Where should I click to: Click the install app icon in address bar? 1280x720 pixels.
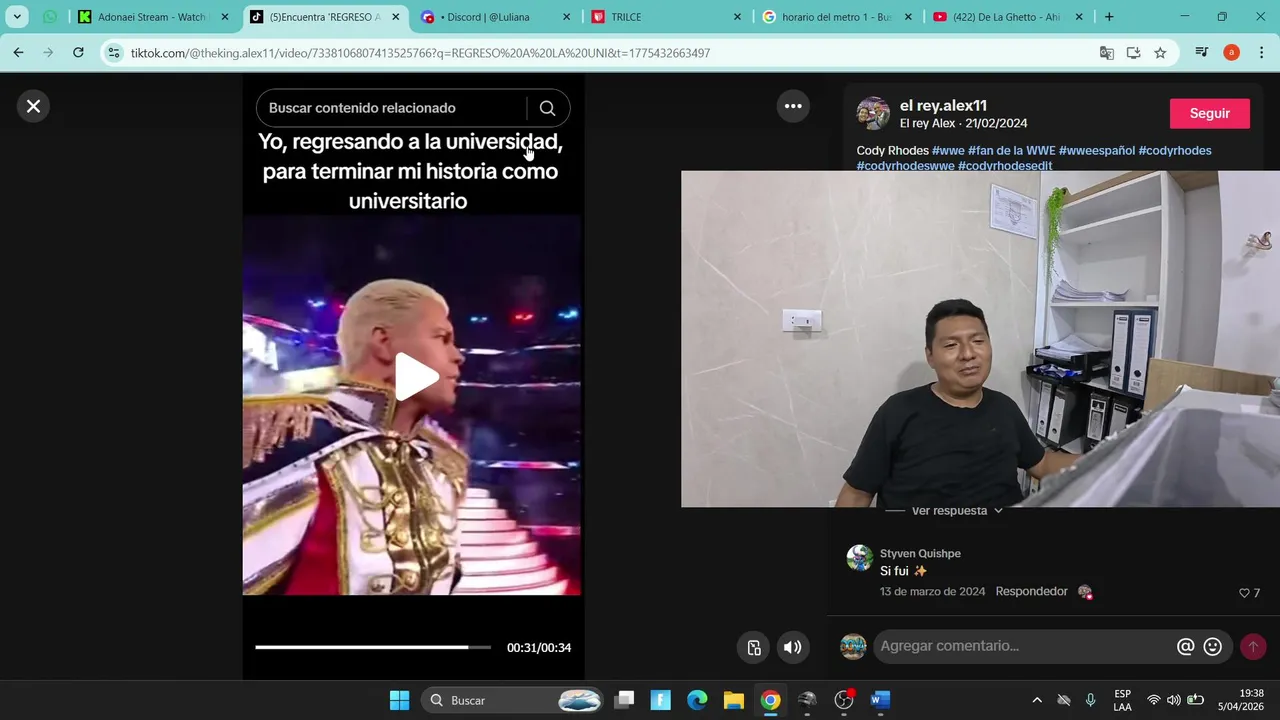(x=1133, y=53)
